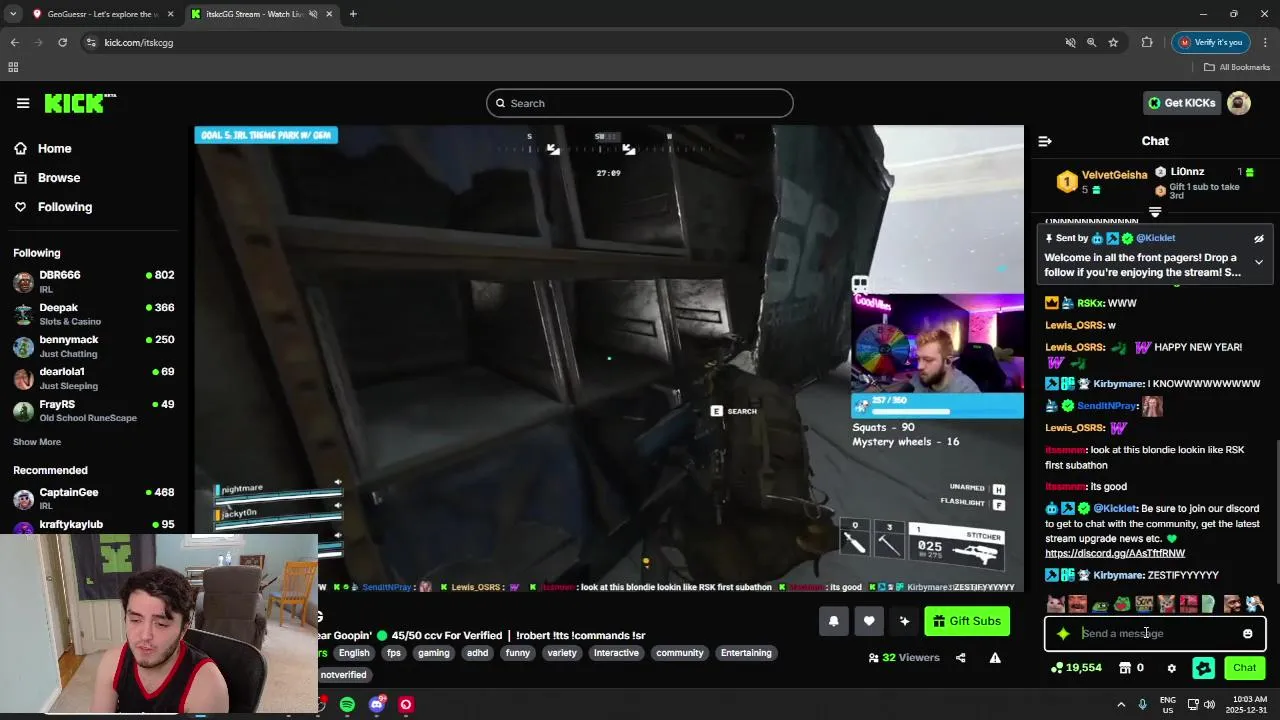Viewport: 1280px width, 720px height.
Task: Click the Interactive tag
Action: (616, 653)
